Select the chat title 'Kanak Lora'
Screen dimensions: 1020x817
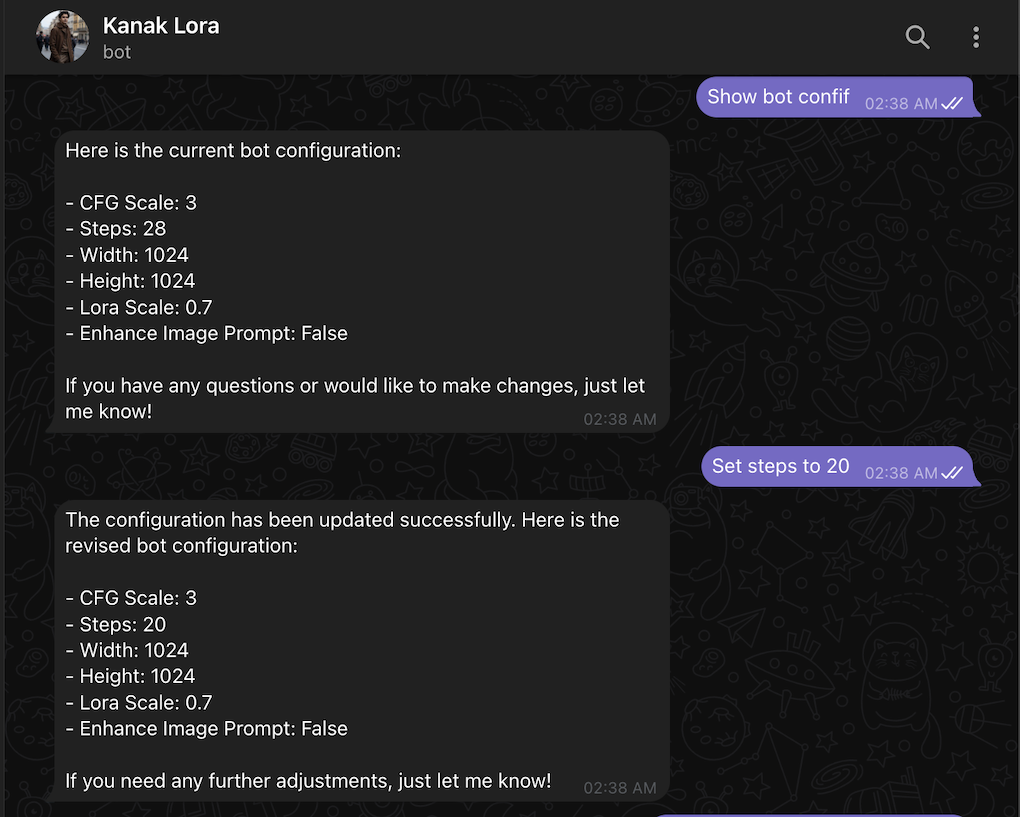point(160,26)
